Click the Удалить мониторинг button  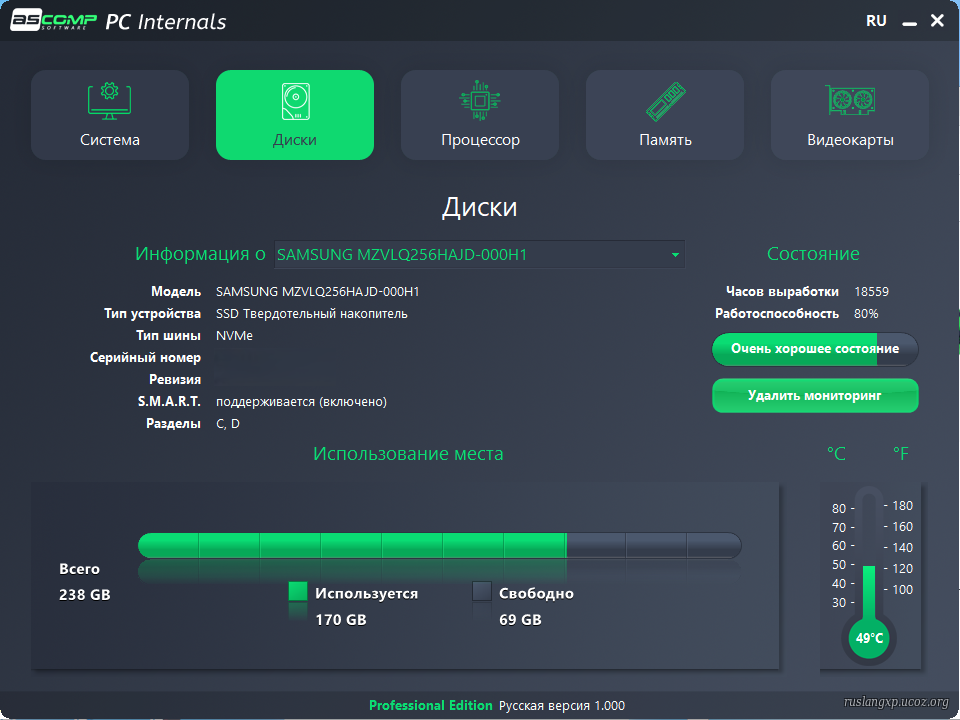(x=815, y=396)
